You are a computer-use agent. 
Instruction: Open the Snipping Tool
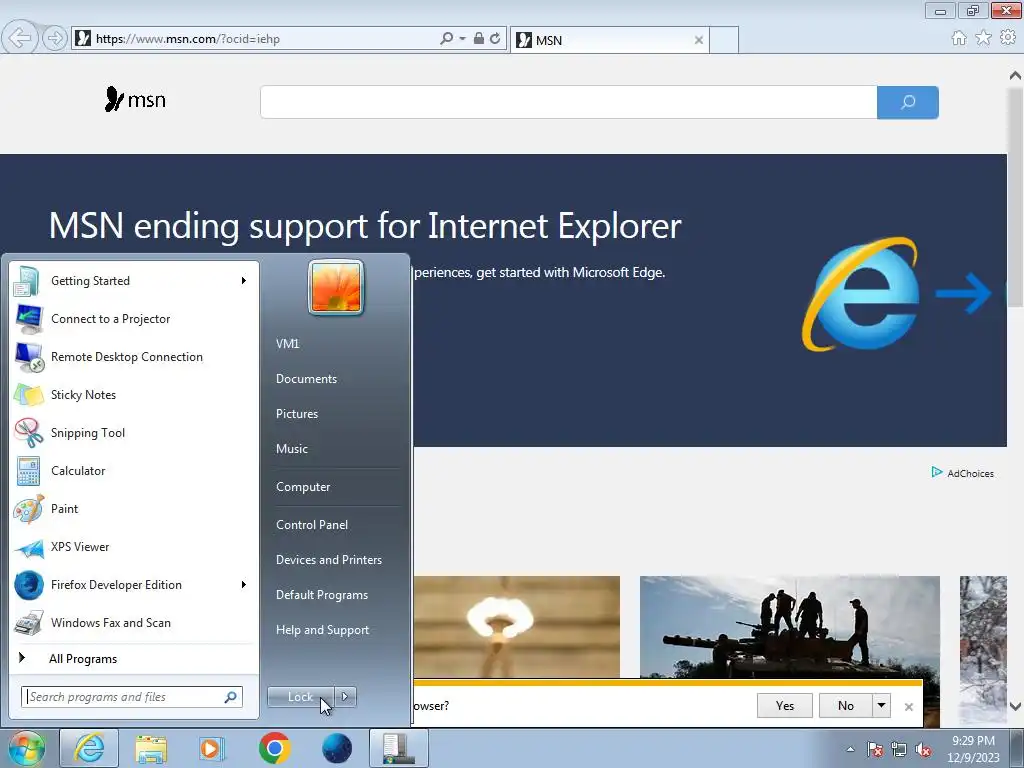(x=134, y=432)
